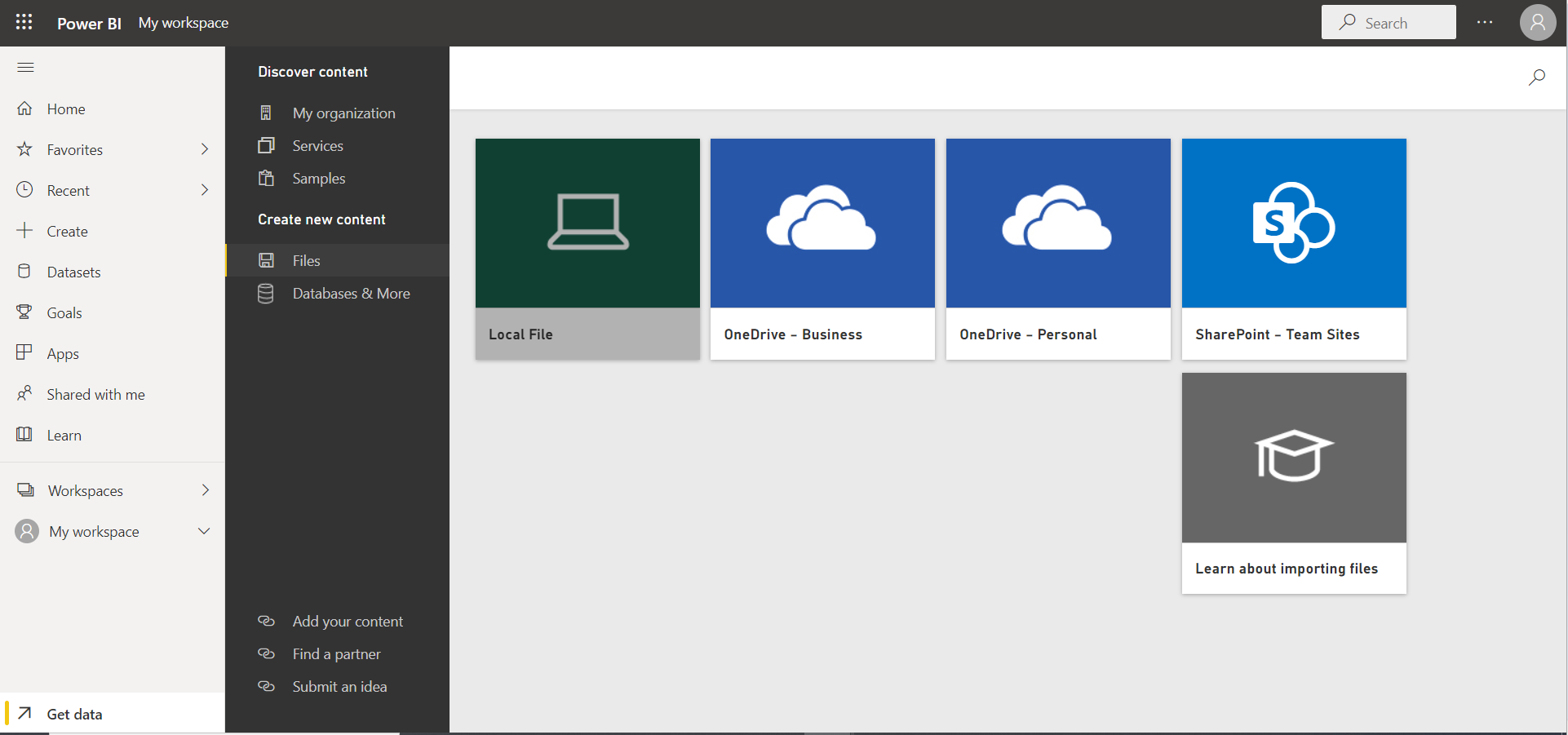Image resolution: width=1568 pixels, height=735 pixels.
Task: Click the Home house icon
Action: 25,108
